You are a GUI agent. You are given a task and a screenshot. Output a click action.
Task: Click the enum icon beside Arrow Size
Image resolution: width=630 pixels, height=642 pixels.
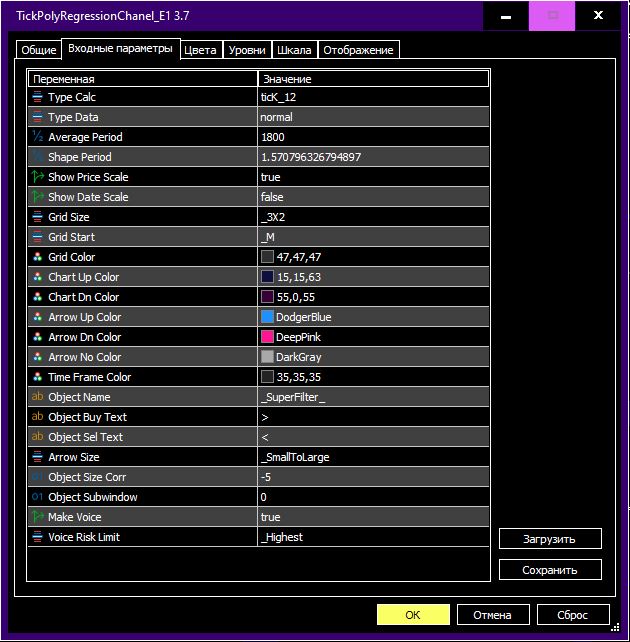(x=37, y=457)
